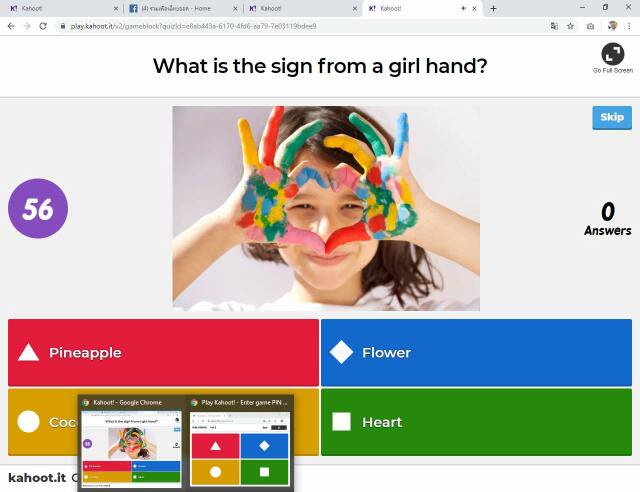Pick the green Heart answer

pyautogui.click(x=476, y=422)
